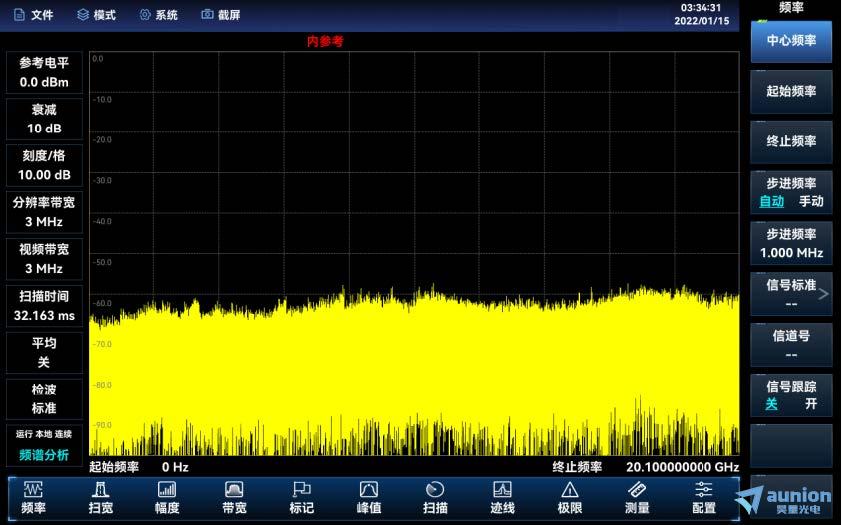This screenshot has height=525, width=843.
Task: Expand the 信号标准 signal standard arrow
Action: (x=824, y=294)
